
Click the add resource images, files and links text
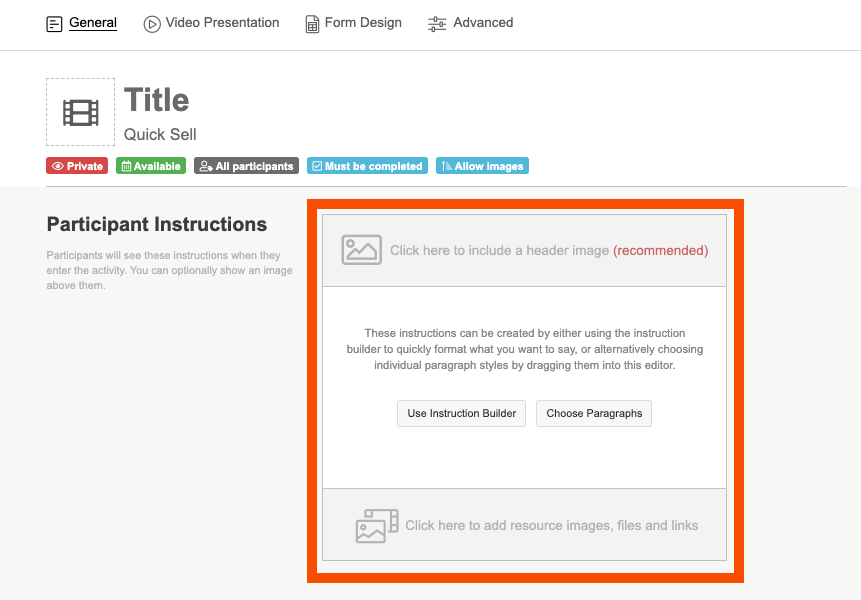click(x=551, y=526)
